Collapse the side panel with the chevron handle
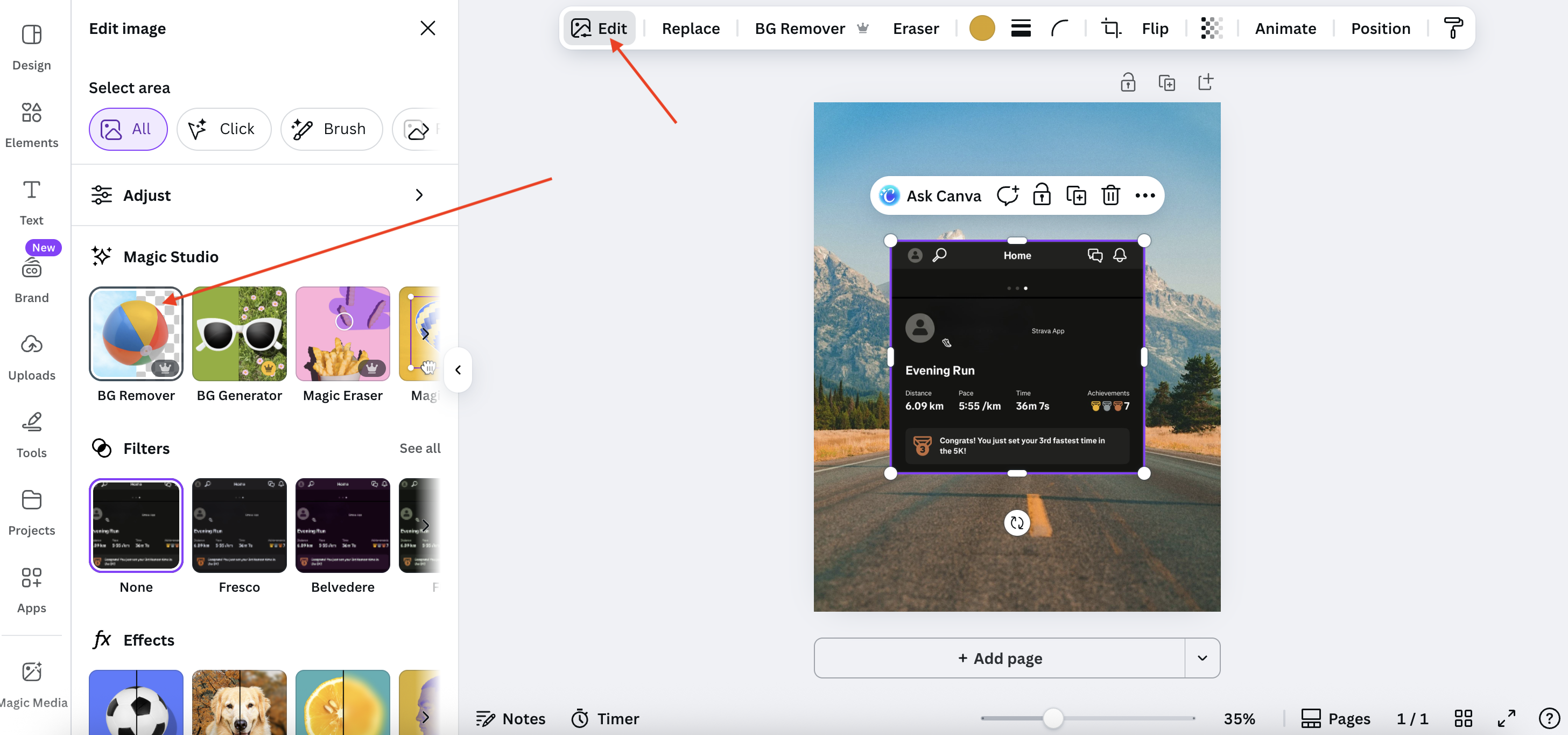 [458, 369]
